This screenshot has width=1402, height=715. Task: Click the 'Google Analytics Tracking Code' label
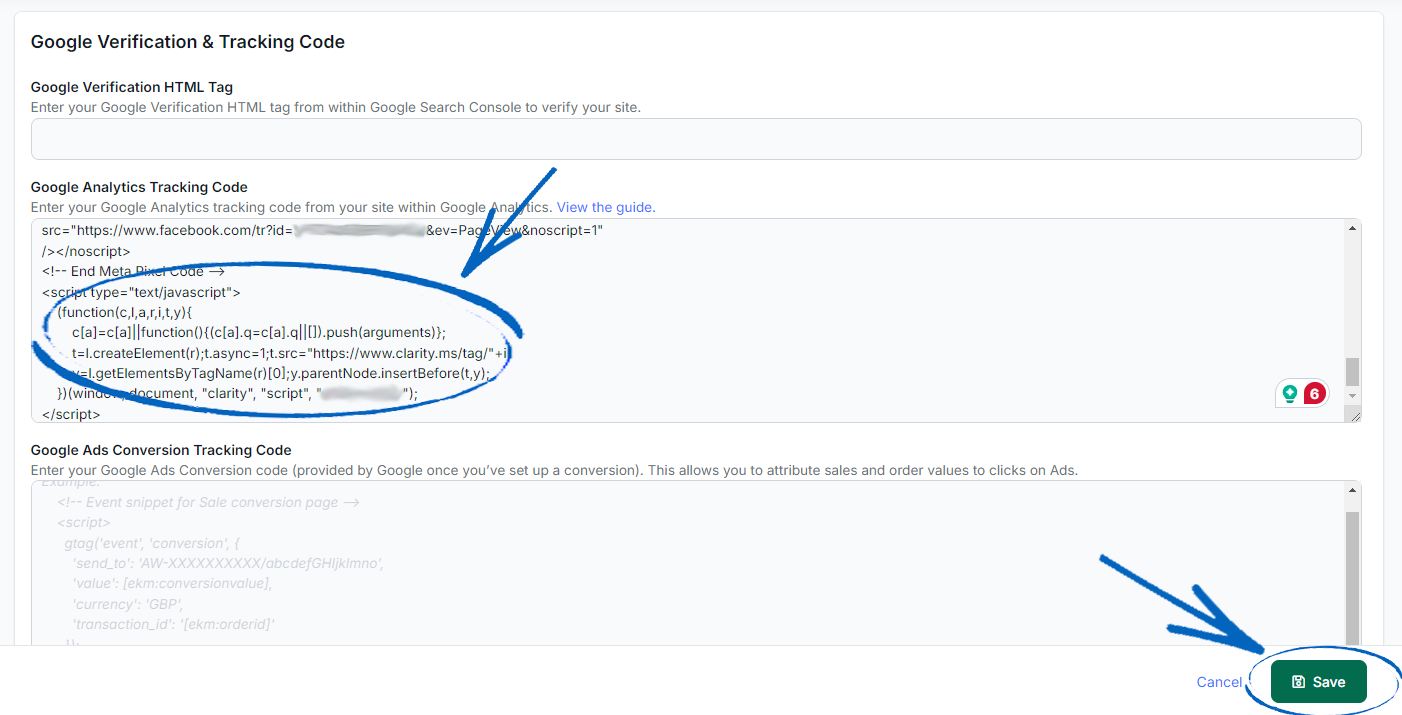tap(139, 187)
